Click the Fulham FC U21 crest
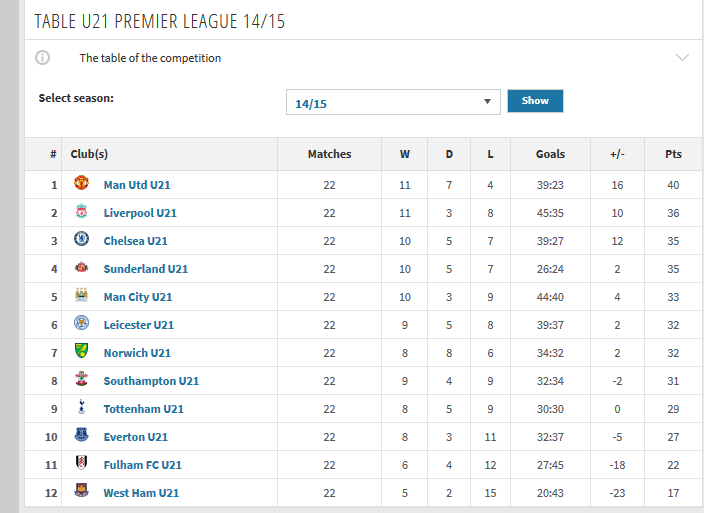 (x=81, y=462)
